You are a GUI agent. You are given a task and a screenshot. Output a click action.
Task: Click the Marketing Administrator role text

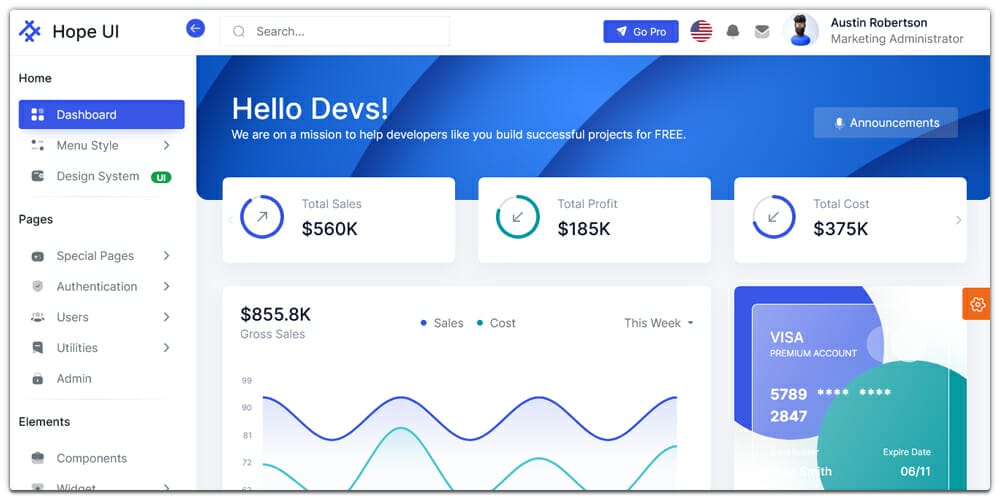[897, 39]
